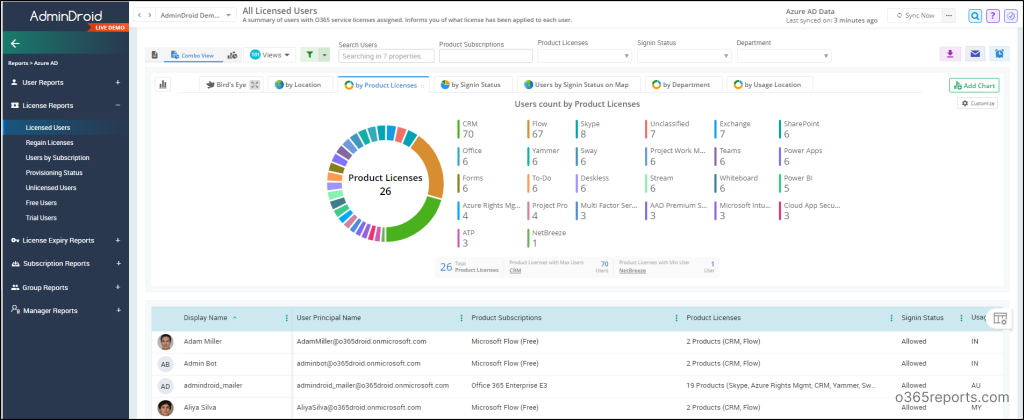Image resolution: width=1024 pixels, height=420 pixels.
Task: Expand the Group Reports section
Action: [118, 287]
